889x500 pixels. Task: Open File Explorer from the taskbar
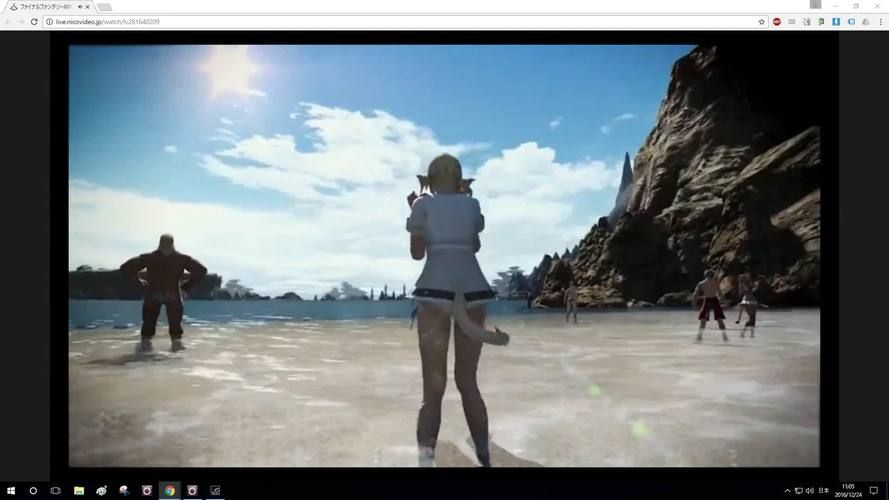click(79, 490)
